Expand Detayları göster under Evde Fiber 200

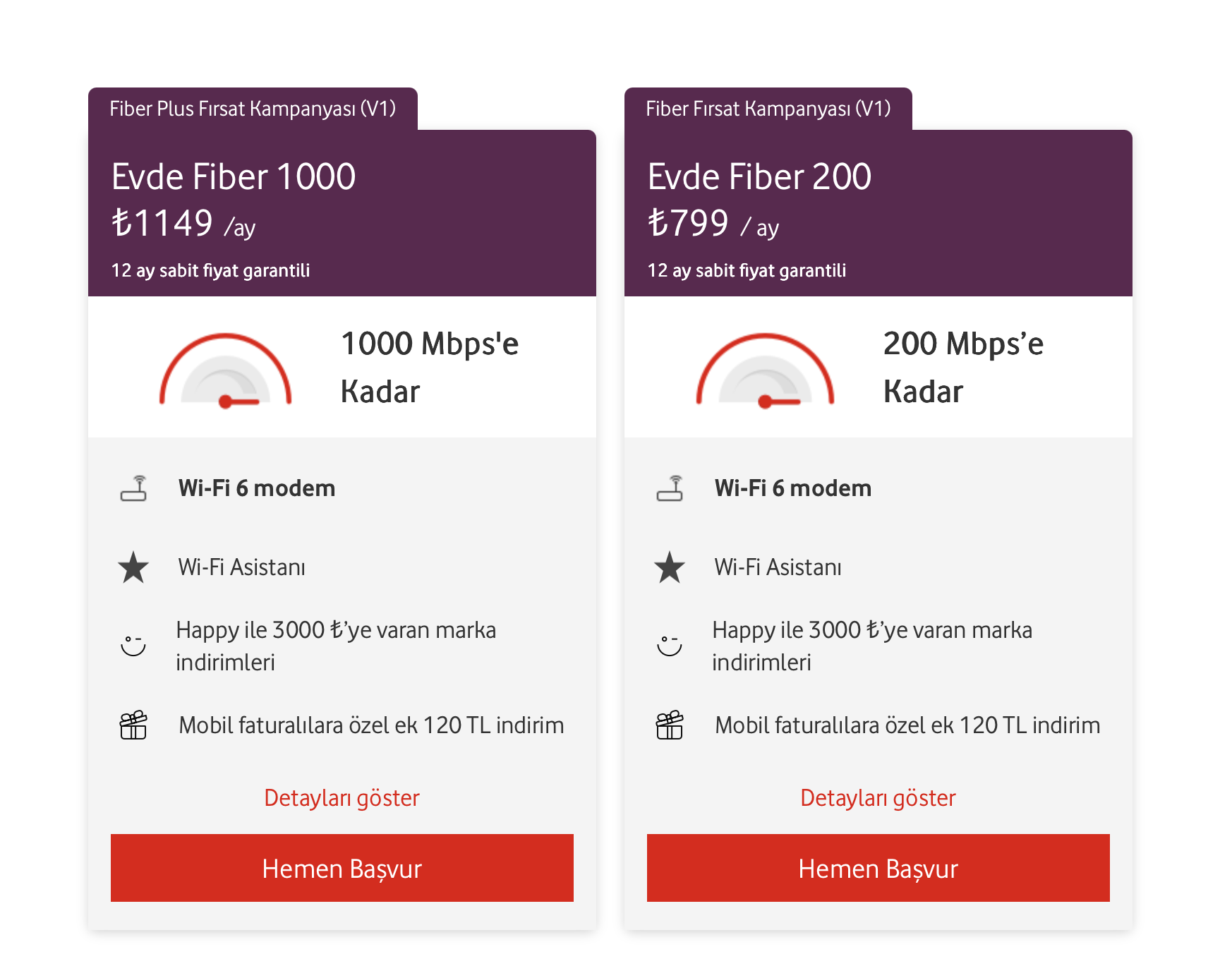(878, 798)
